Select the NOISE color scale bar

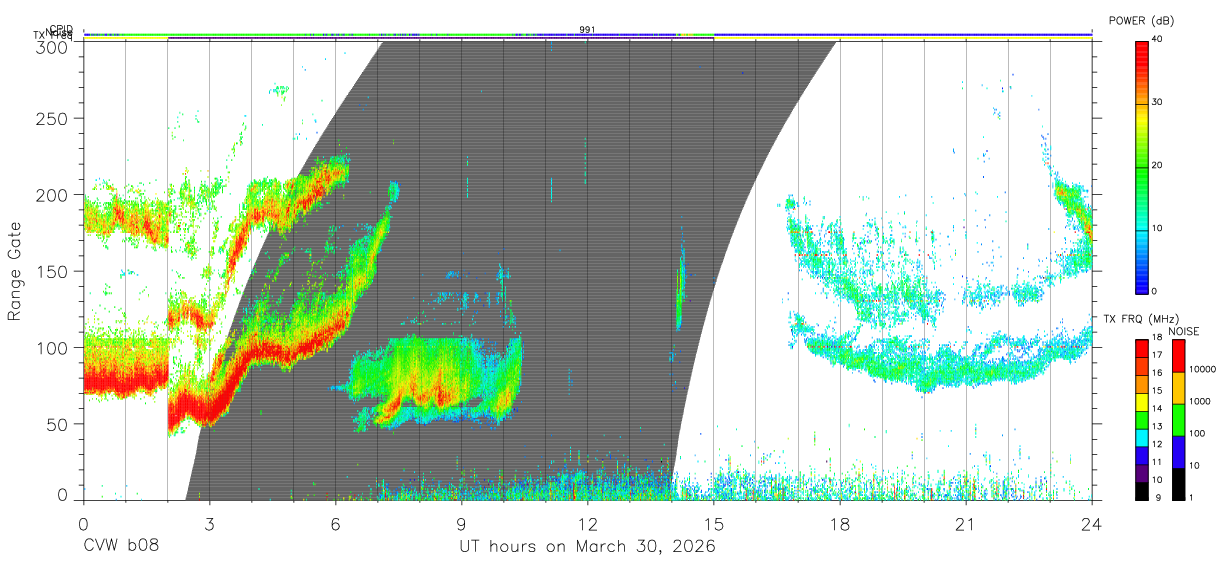1178,419
